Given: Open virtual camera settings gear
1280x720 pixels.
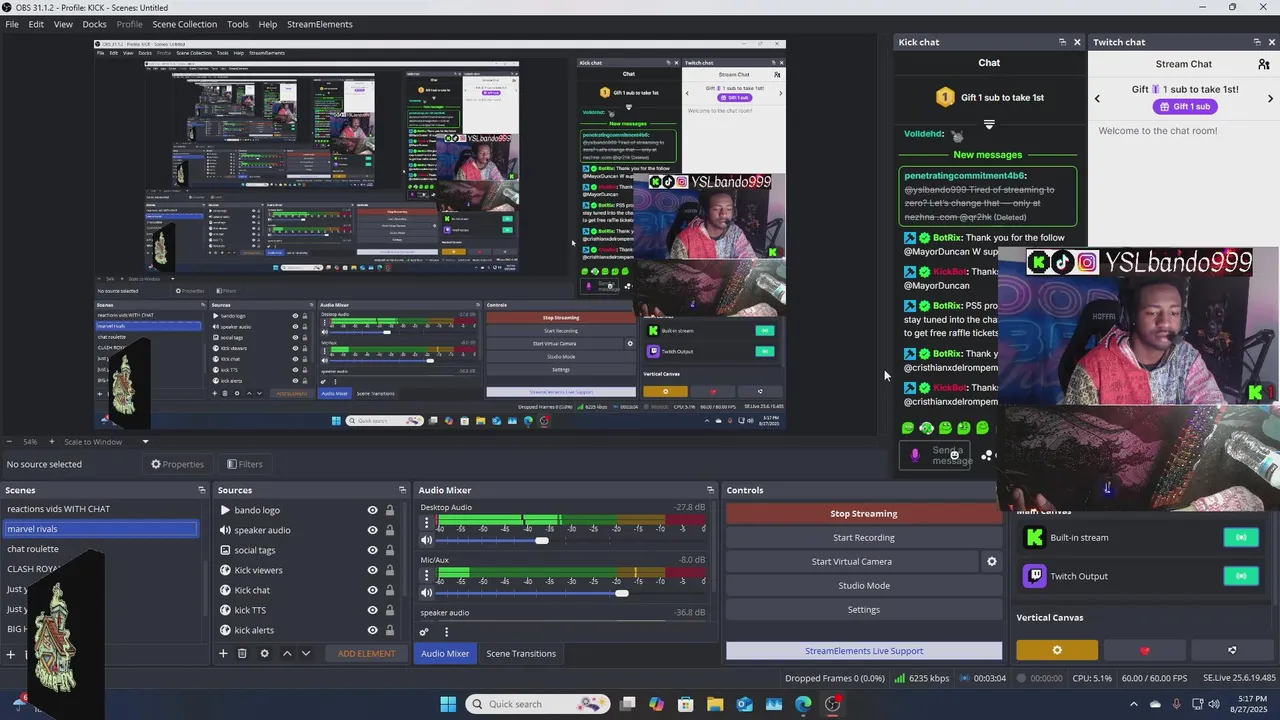Looking at the screenshot, I should click(992, 561).
